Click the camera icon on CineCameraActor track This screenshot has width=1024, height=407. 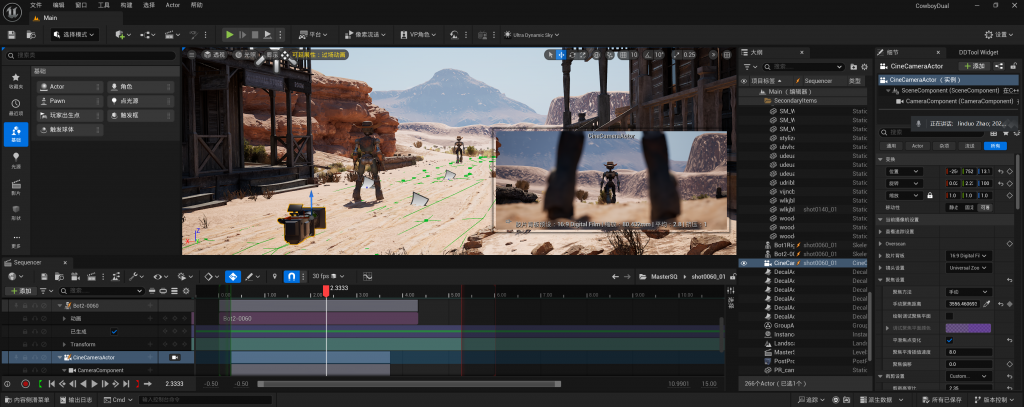tap(174, 357)
